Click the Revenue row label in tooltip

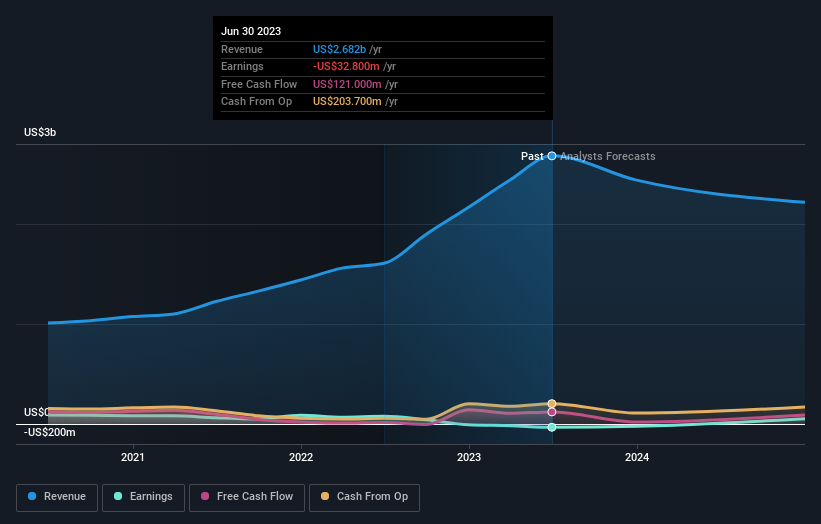point(241,49)
